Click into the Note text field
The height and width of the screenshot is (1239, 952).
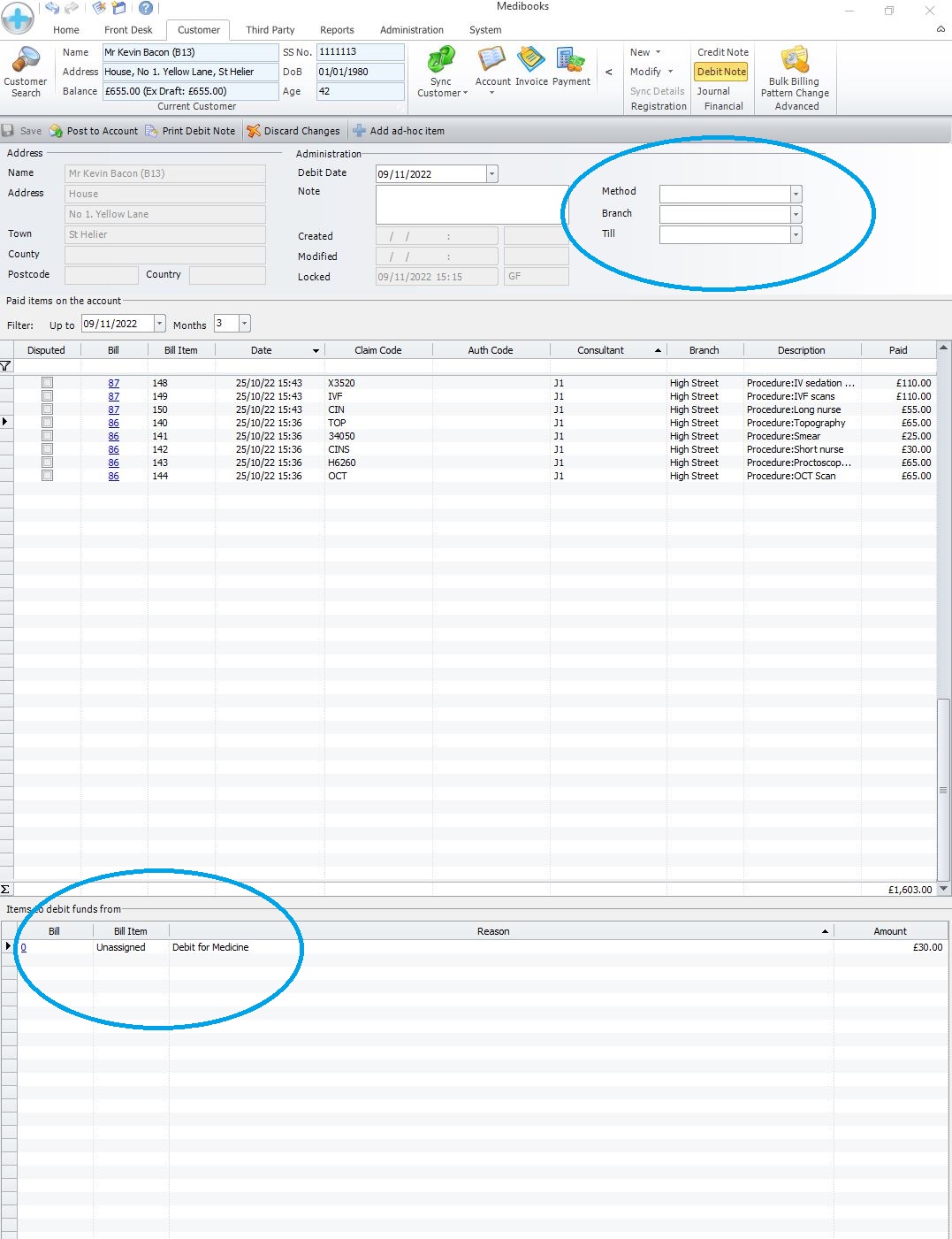[471, 204]
